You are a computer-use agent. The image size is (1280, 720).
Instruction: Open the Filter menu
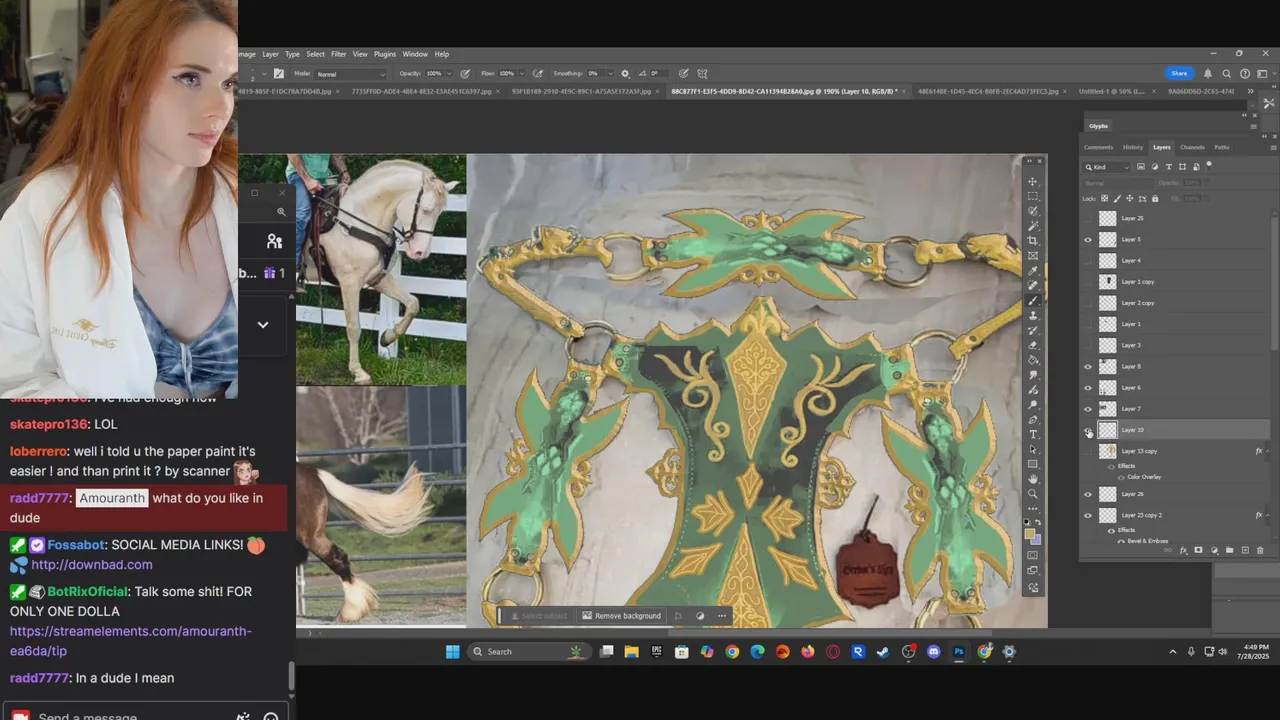[338, 54]
